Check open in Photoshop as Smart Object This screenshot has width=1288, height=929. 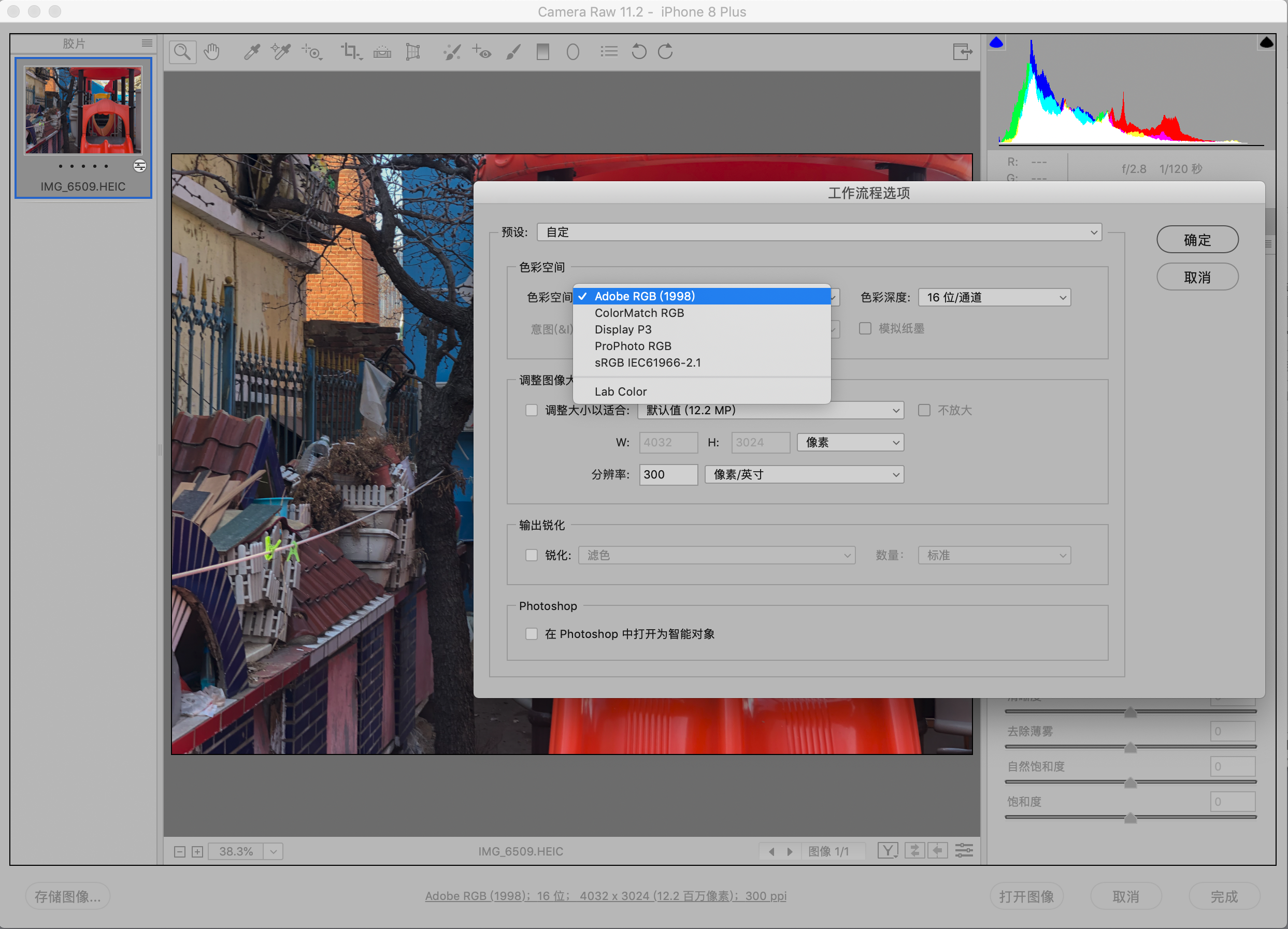coord(532,634)
